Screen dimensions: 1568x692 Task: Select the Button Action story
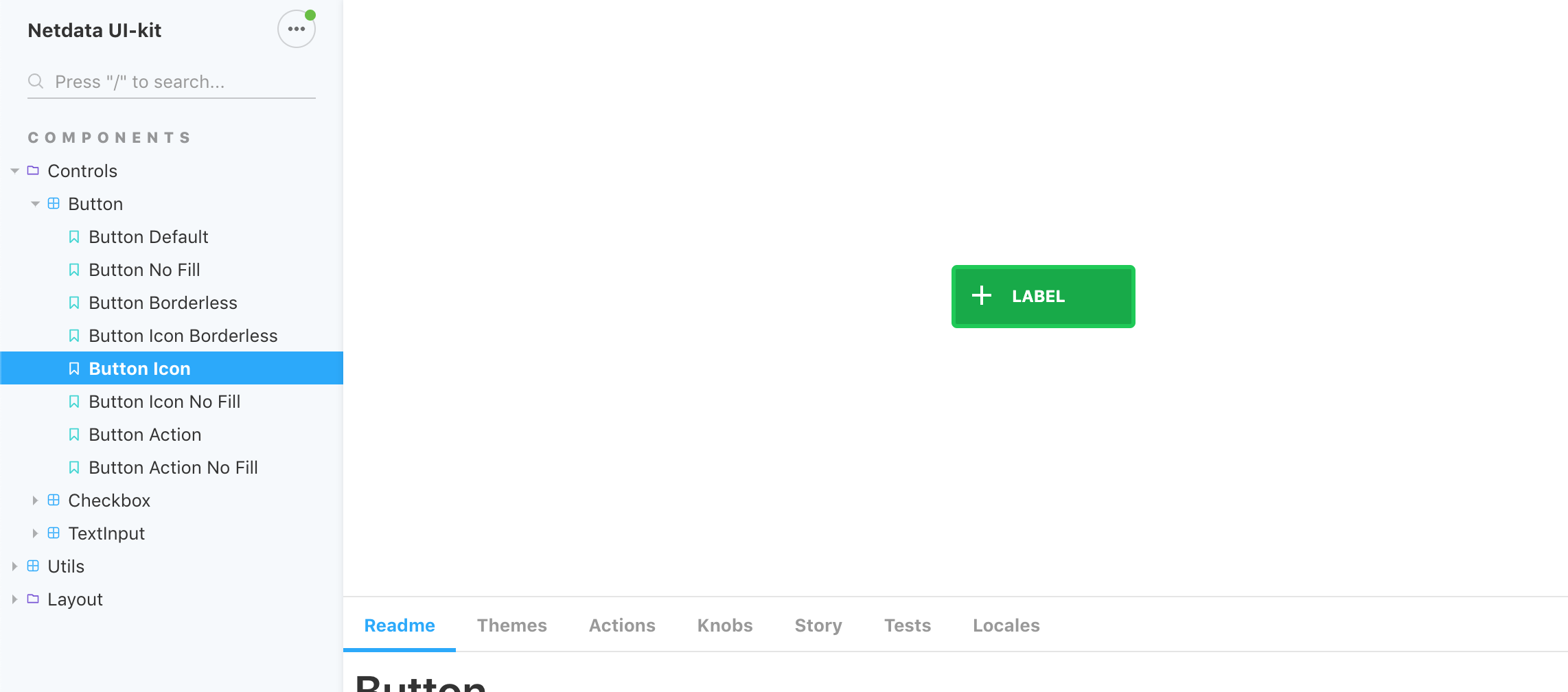(145, 434)
